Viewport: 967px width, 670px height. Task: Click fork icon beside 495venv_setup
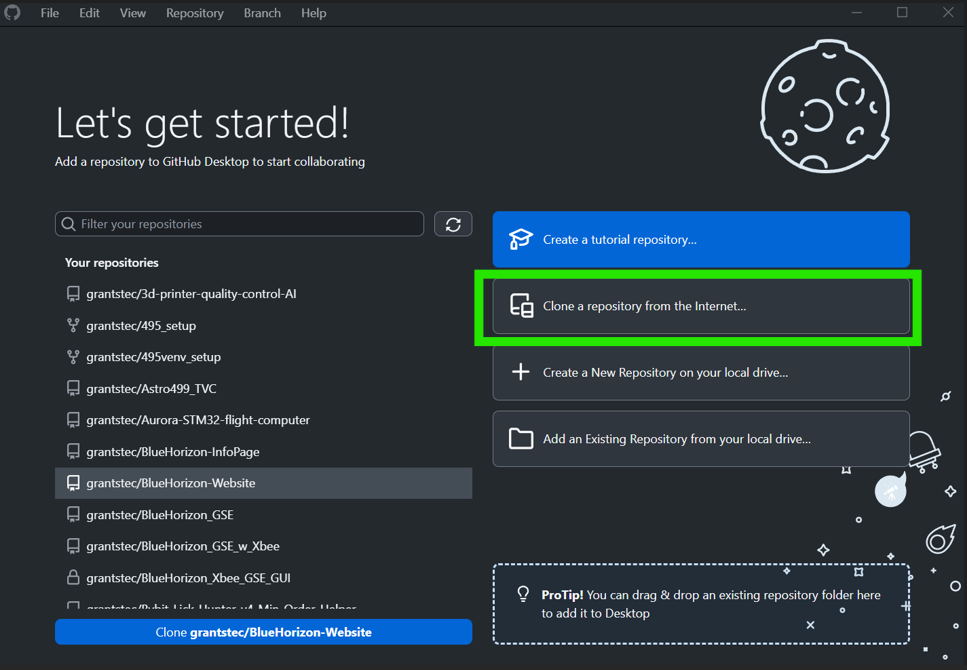click(73, 357)
